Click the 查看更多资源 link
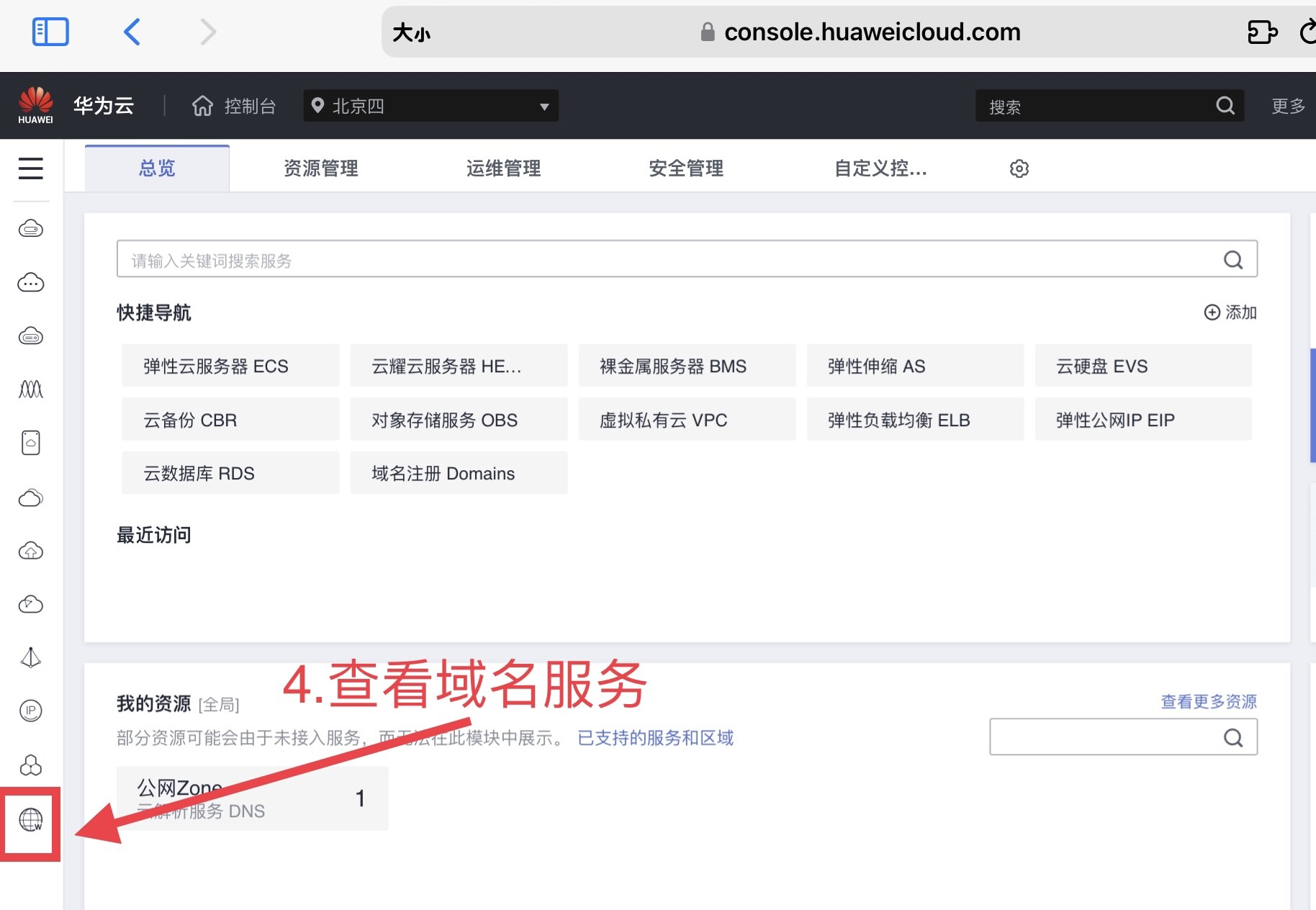 point(1209,701)
